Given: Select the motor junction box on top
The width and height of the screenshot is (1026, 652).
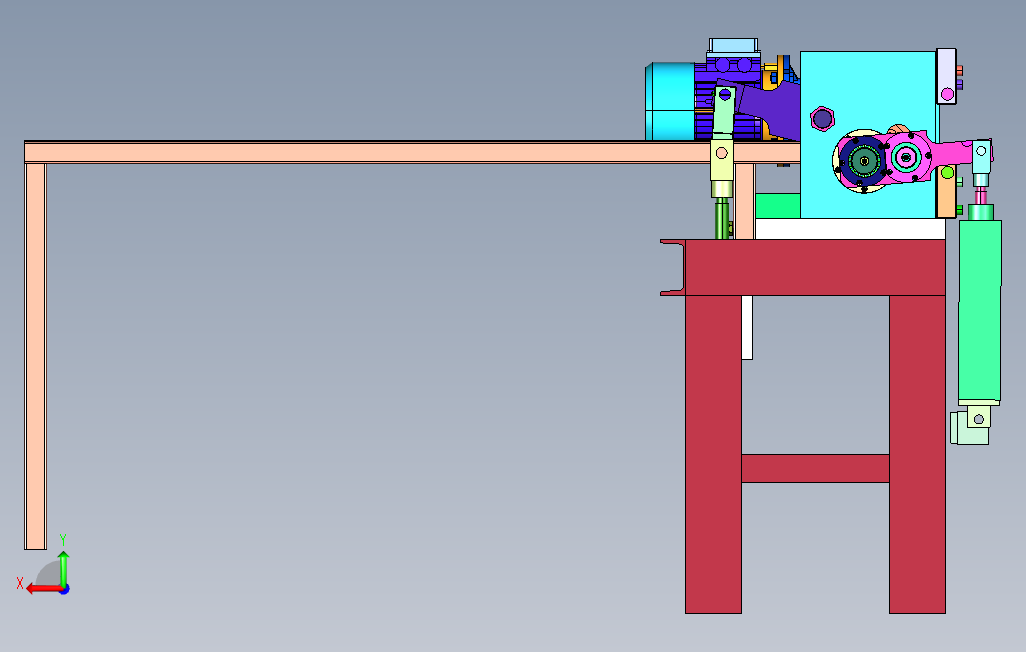Looking at the screenshot, I should pyautogui.click(x=733, y=48).
